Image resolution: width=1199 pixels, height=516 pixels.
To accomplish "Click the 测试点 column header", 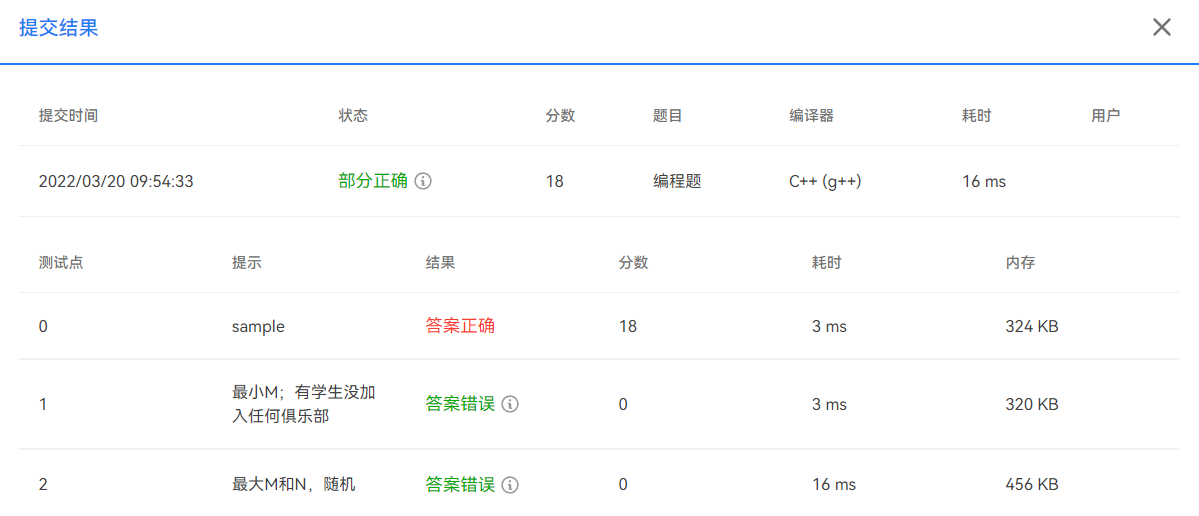I will click(60, 263).
